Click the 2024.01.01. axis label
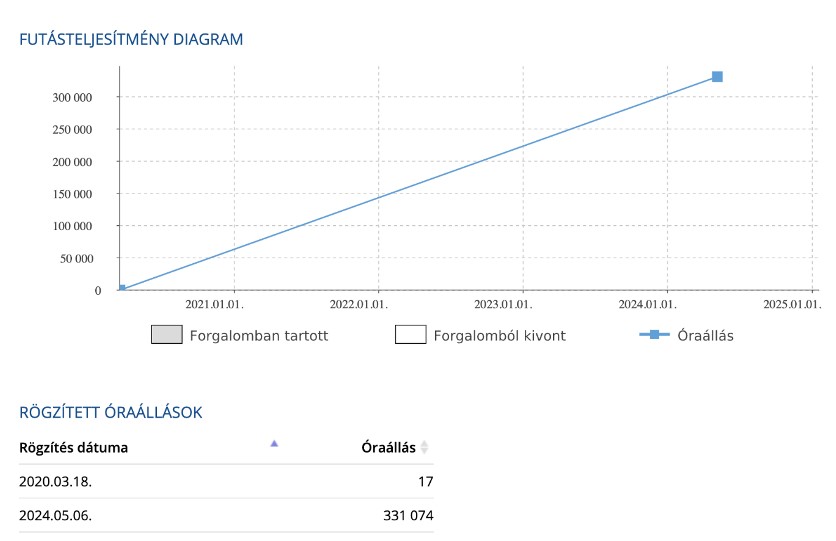Viewport: 836px width, 541px height. pyautogui.click(x=647, y=304)
